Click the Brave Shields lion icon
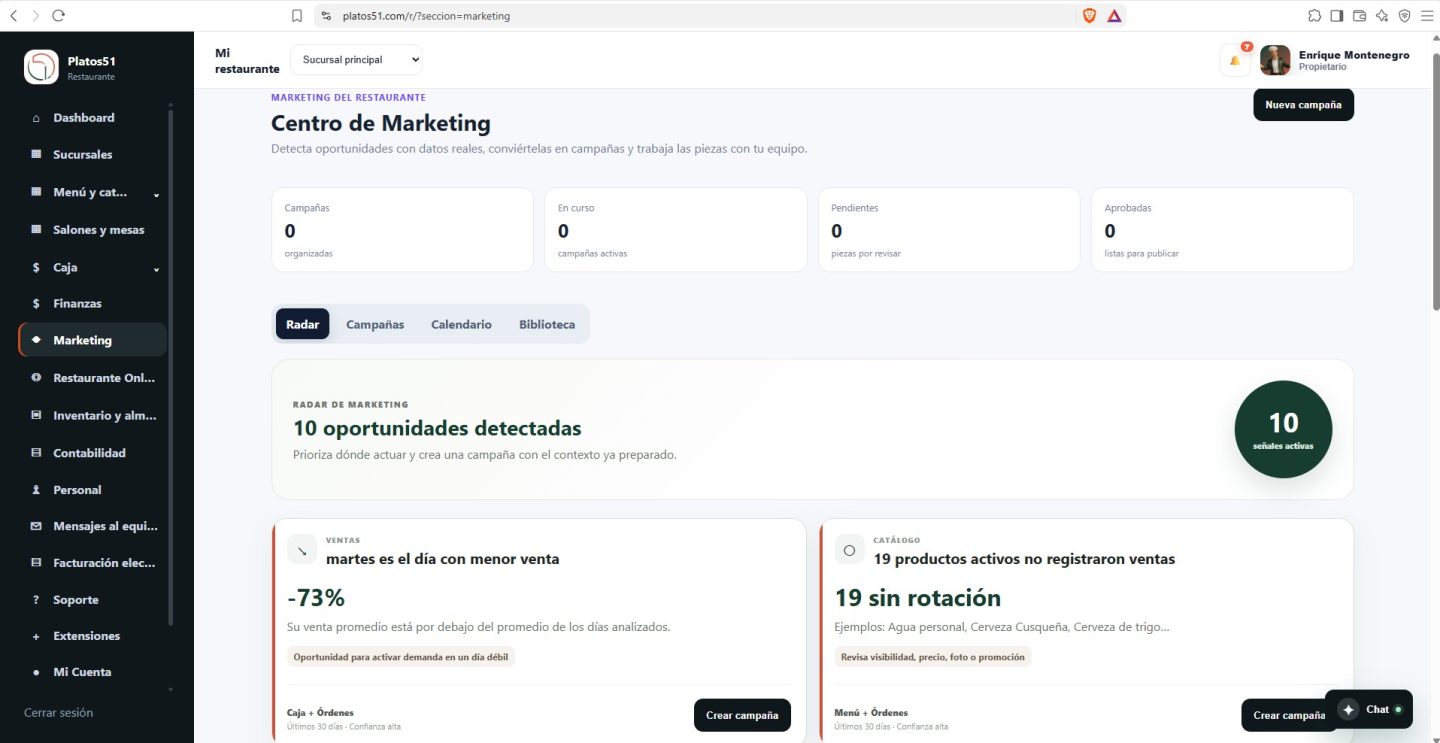1440x743 pixels. coord(1089,15)
